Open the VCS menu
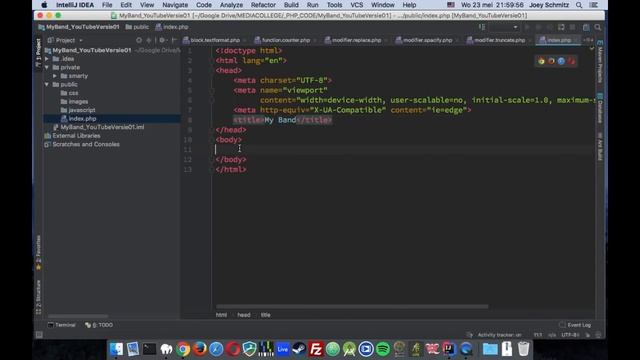This screenshot has width=640, height=360. pyautogui.click(x=356, y=5)
